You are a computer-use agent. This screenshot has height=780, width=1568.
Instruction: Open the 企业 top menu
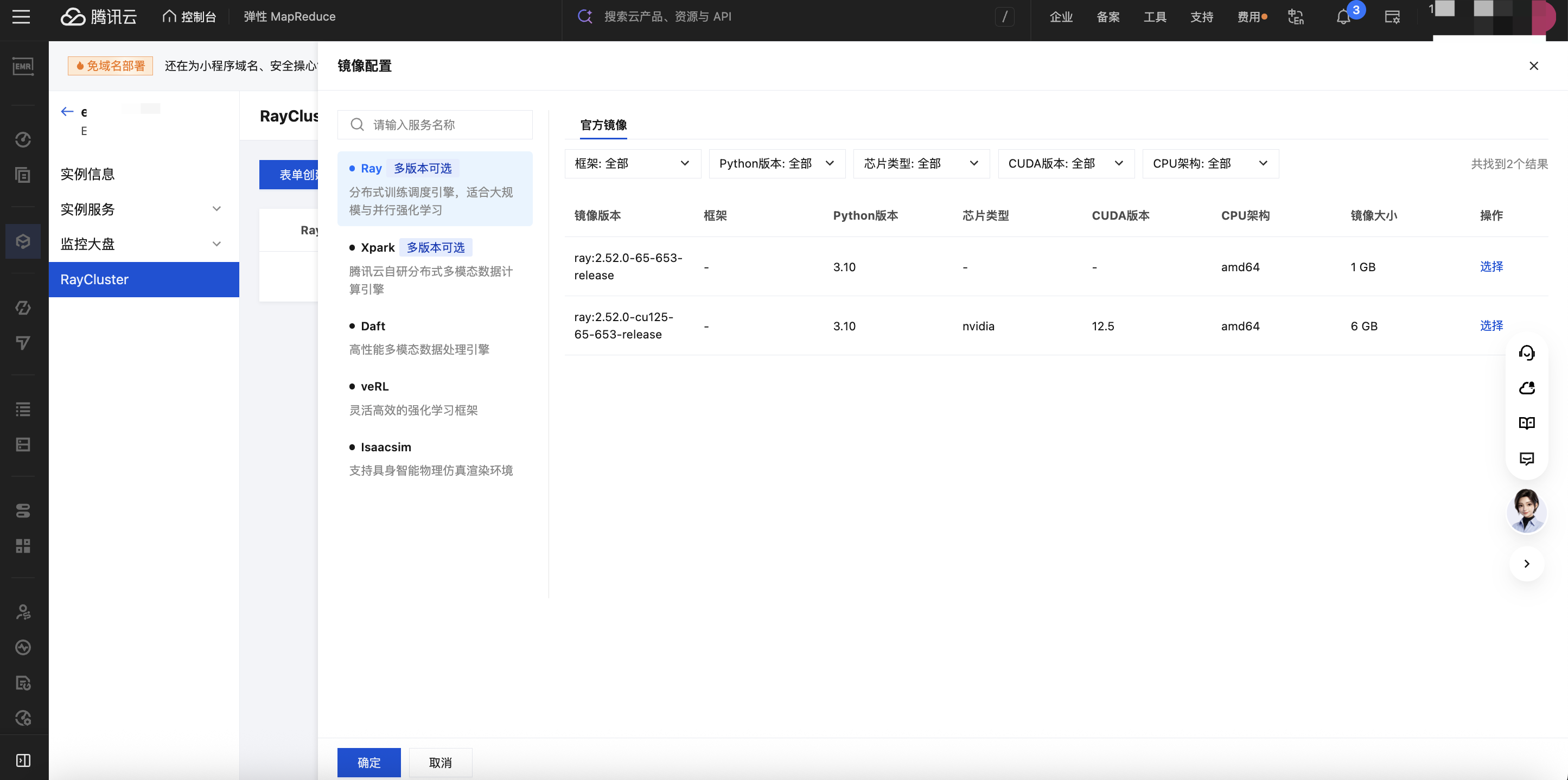pos(1061,16)
